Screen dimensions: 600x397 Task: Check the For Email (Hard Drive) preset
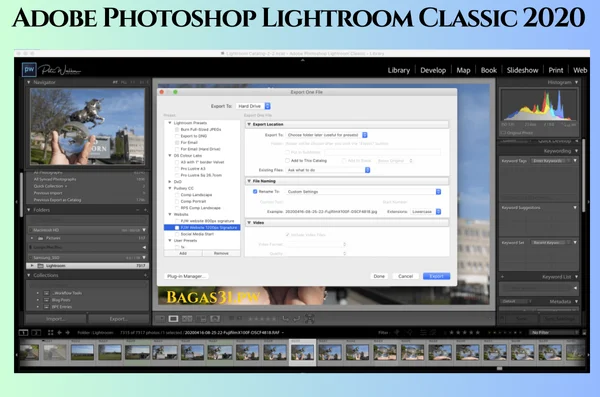[x=177, y=149]
